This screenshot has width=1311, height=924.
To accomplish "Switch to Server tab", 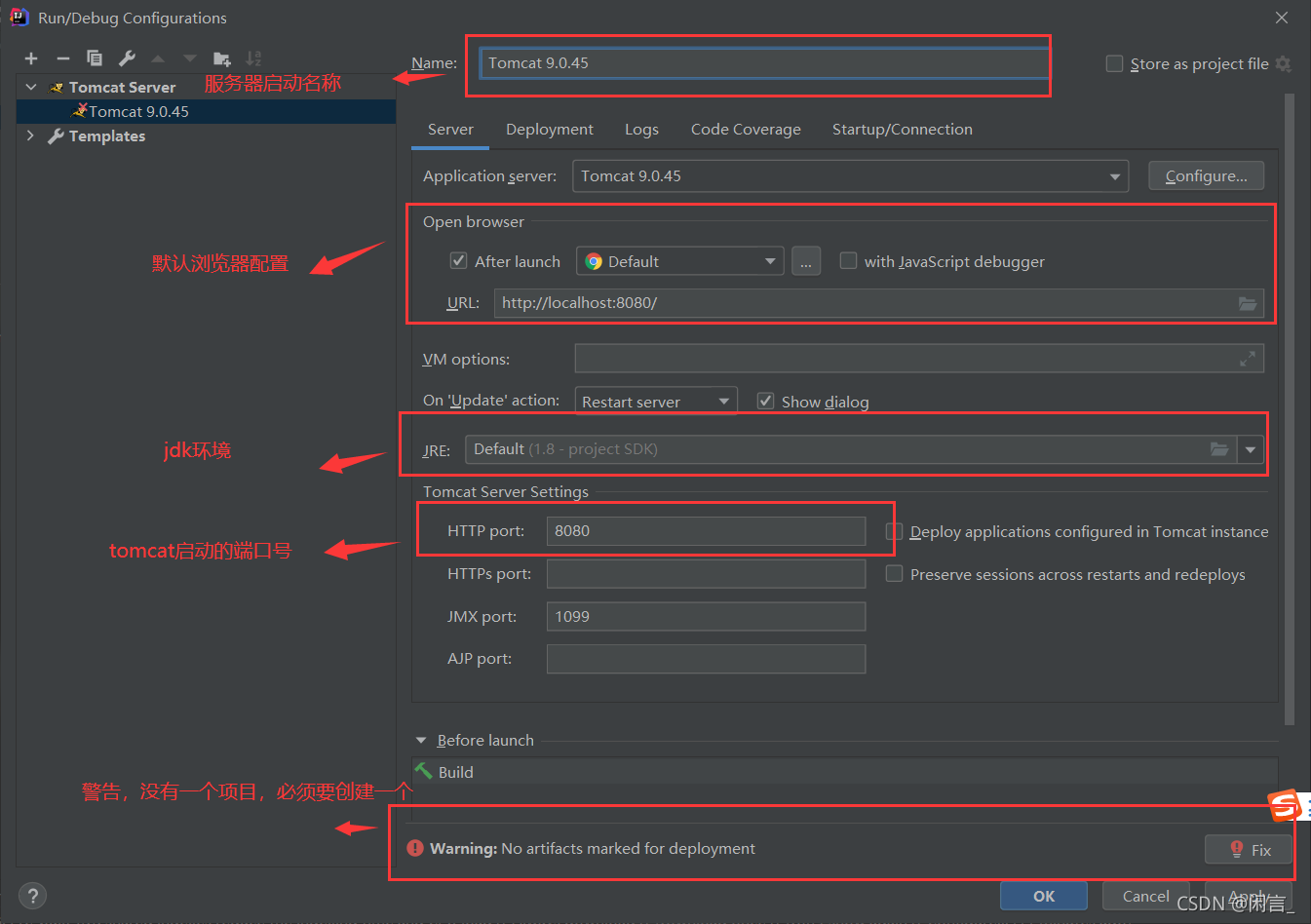I will pyautogui.click(x=450, y=130).
